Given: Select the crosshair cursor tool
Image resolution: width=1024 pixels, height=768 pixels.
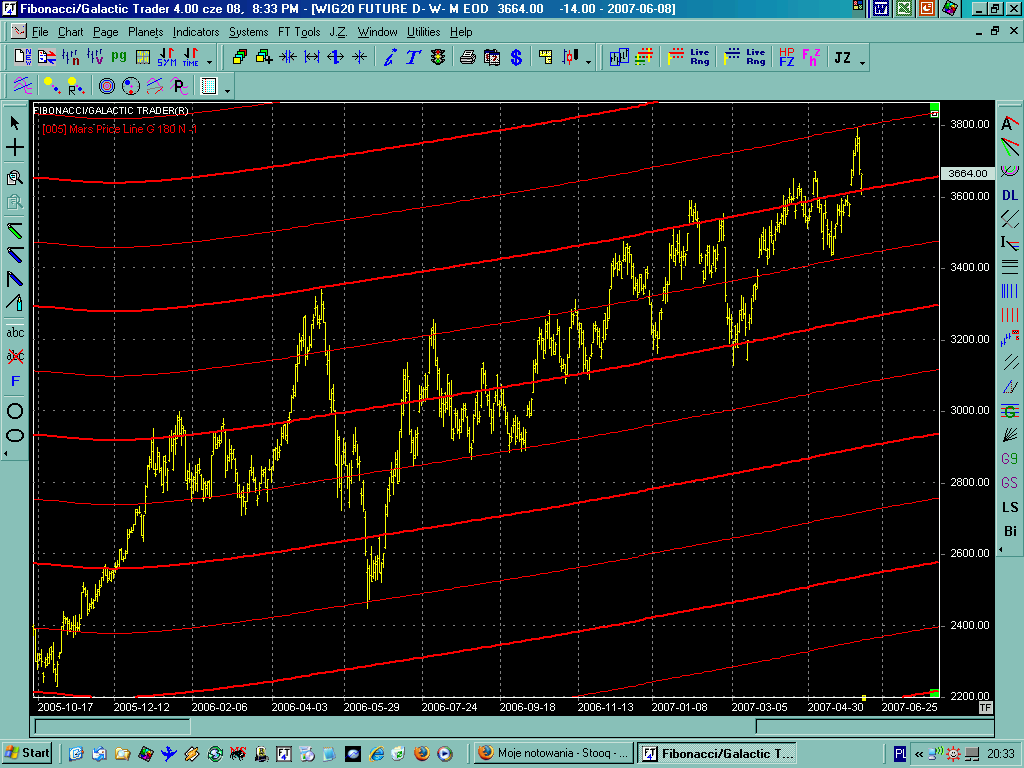Looking at the screenshot, I should [15, 148].
